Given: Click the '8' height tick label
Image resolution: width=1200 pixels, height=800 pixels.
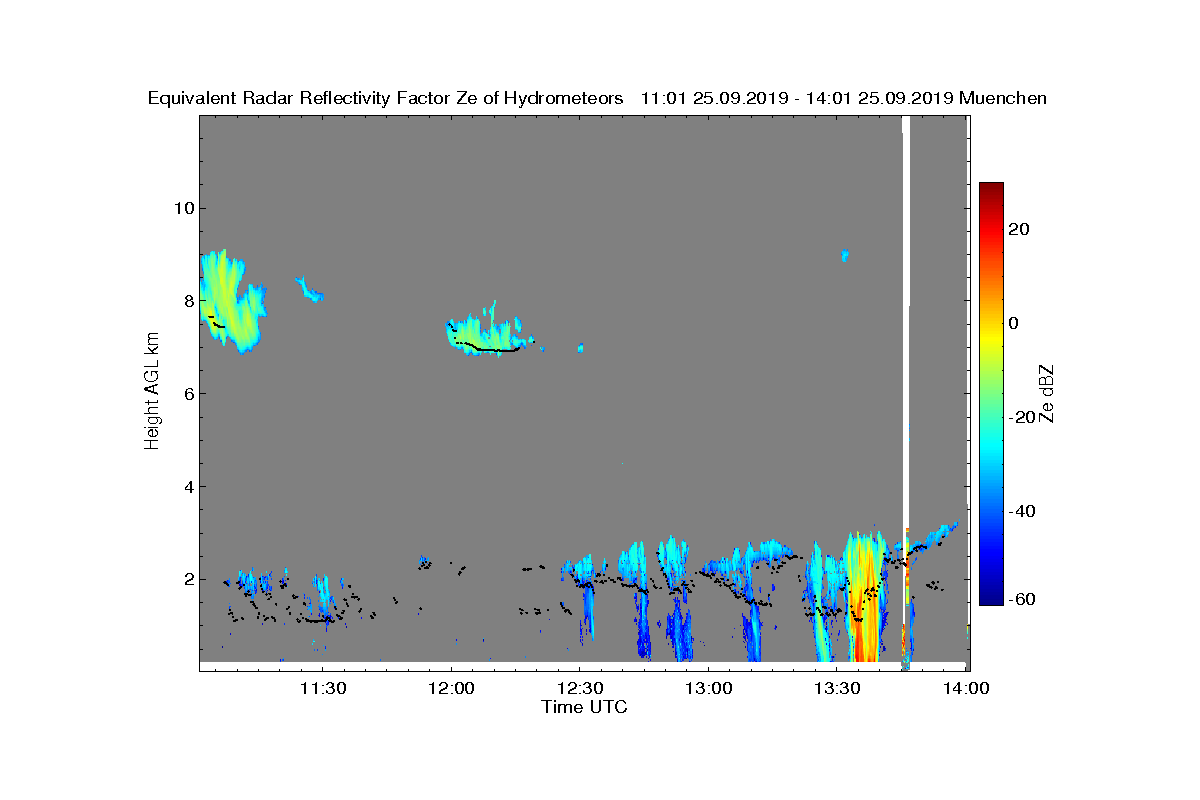Looking at the screenshot, I should tap(187, 300).
